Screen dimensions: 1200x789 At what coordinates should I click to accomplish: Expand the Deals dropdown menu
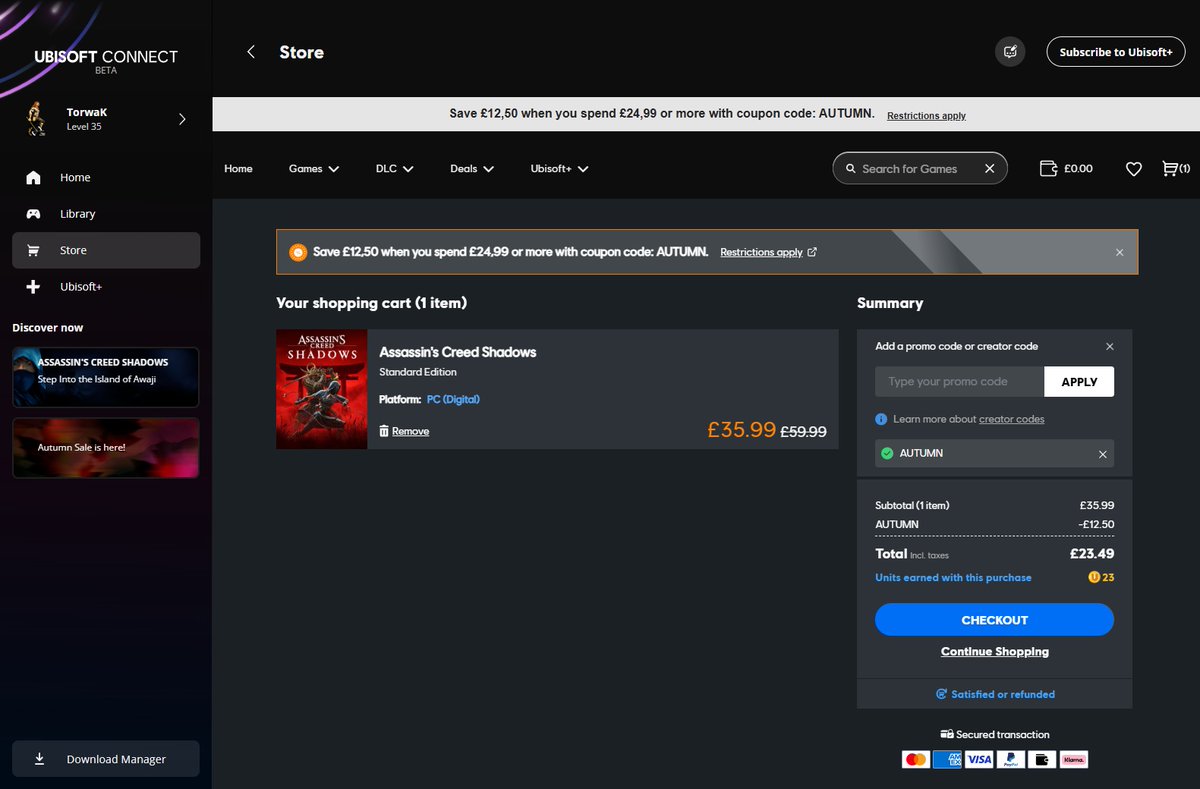pos(472,169)
